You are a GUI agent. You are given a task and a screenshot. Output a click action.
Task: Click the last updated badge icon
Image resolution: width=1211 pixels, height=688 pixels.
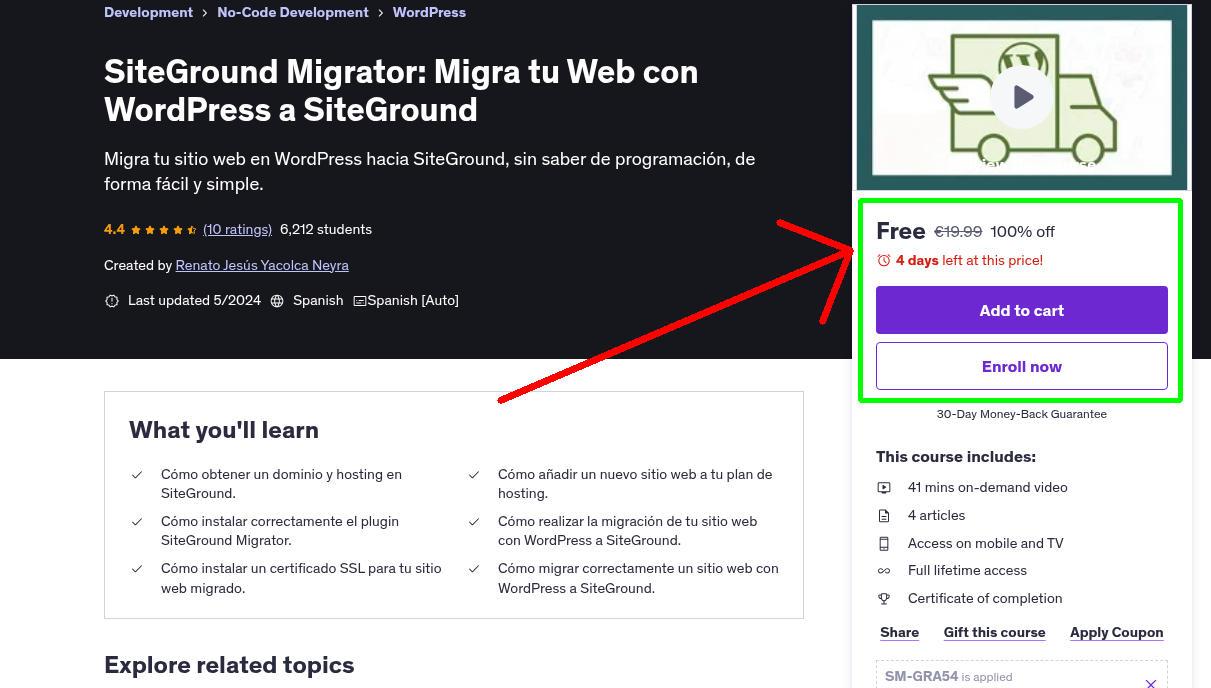tap(112, 300)
